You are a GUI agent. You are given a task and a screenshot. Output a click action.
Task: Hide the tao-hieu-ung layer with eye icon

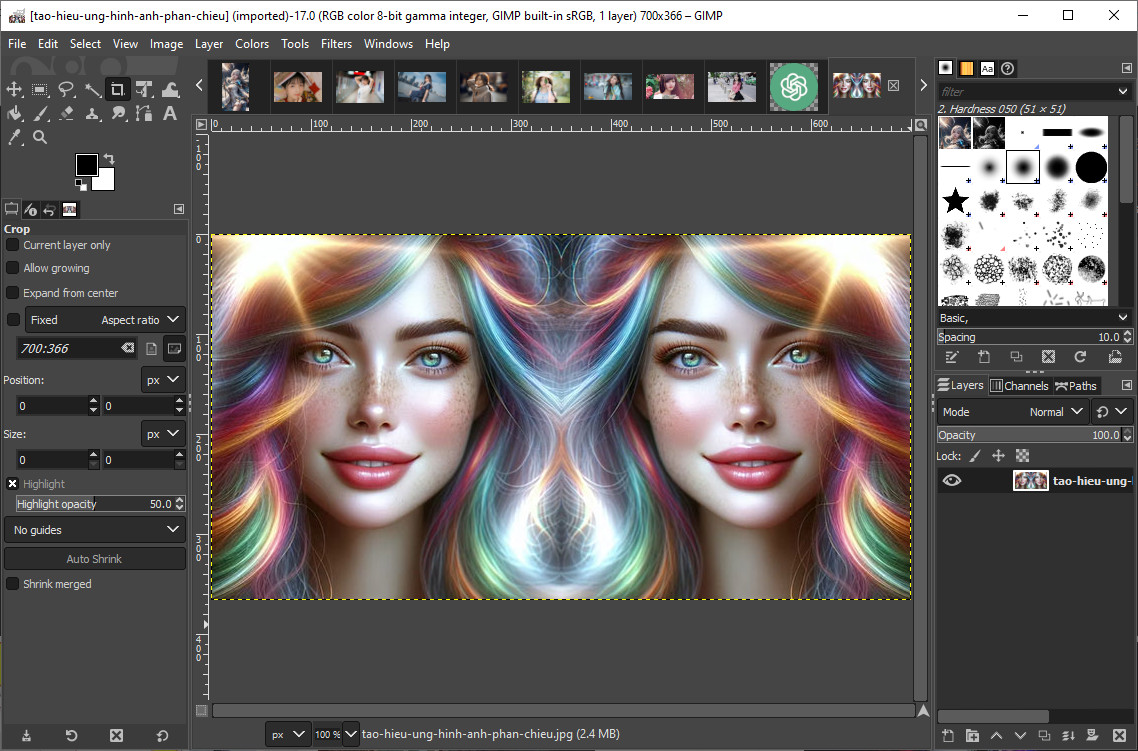(x=951, y=481)
